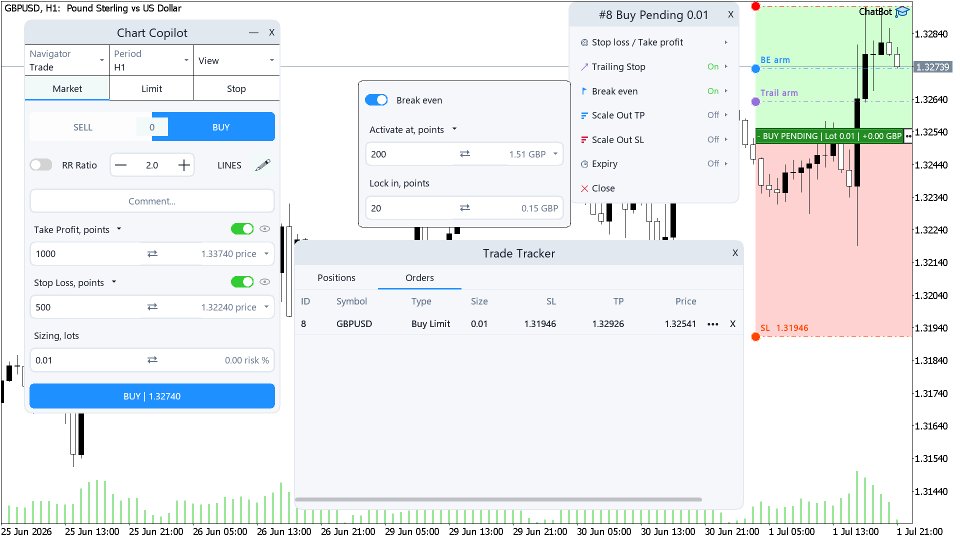Toggle the Take Profit switch off
The height and width of the screenshot is (540, 960).
point(242,228)
